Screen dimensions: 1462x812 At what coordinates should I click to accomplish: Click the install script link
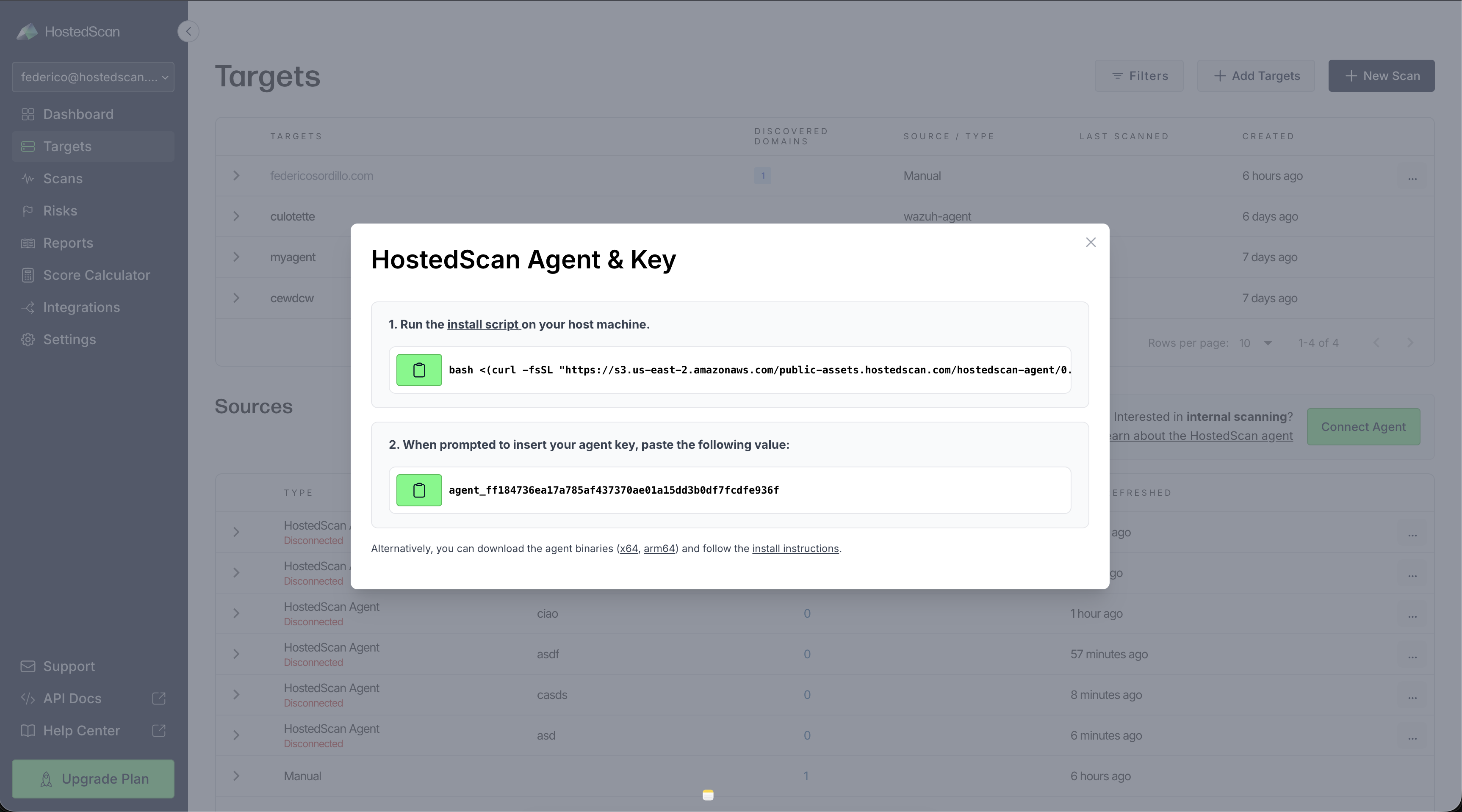(483, 325)
